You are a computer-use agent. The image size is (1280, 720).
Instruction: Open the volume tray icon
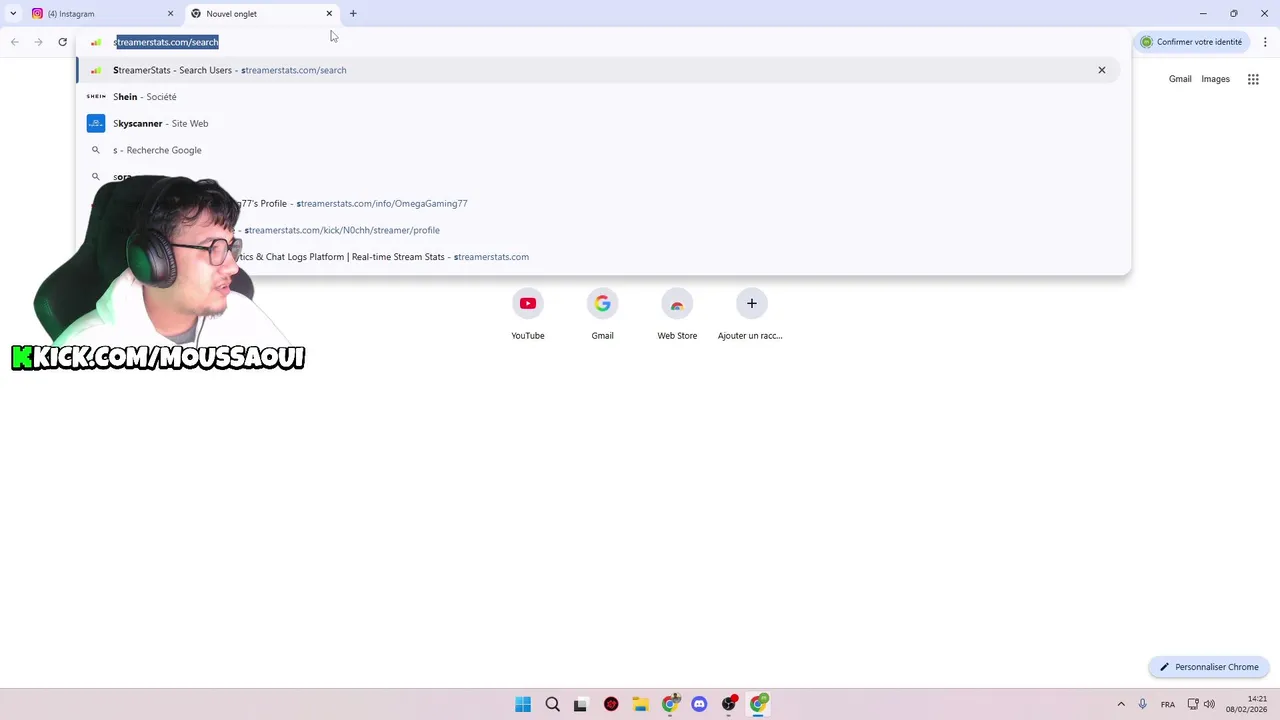[1209, 704]
